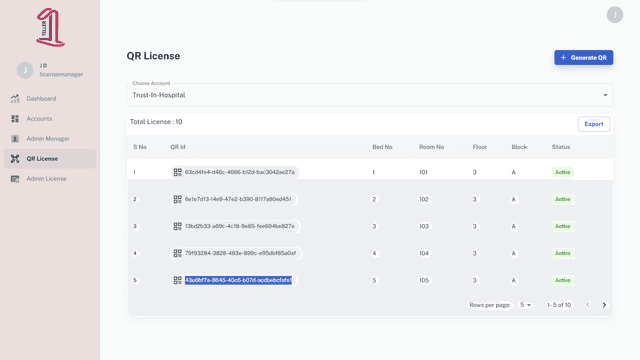This screenshot has width=640, height=360.
Task: Click room number 102 cell
Action: [x=424, y=199]
